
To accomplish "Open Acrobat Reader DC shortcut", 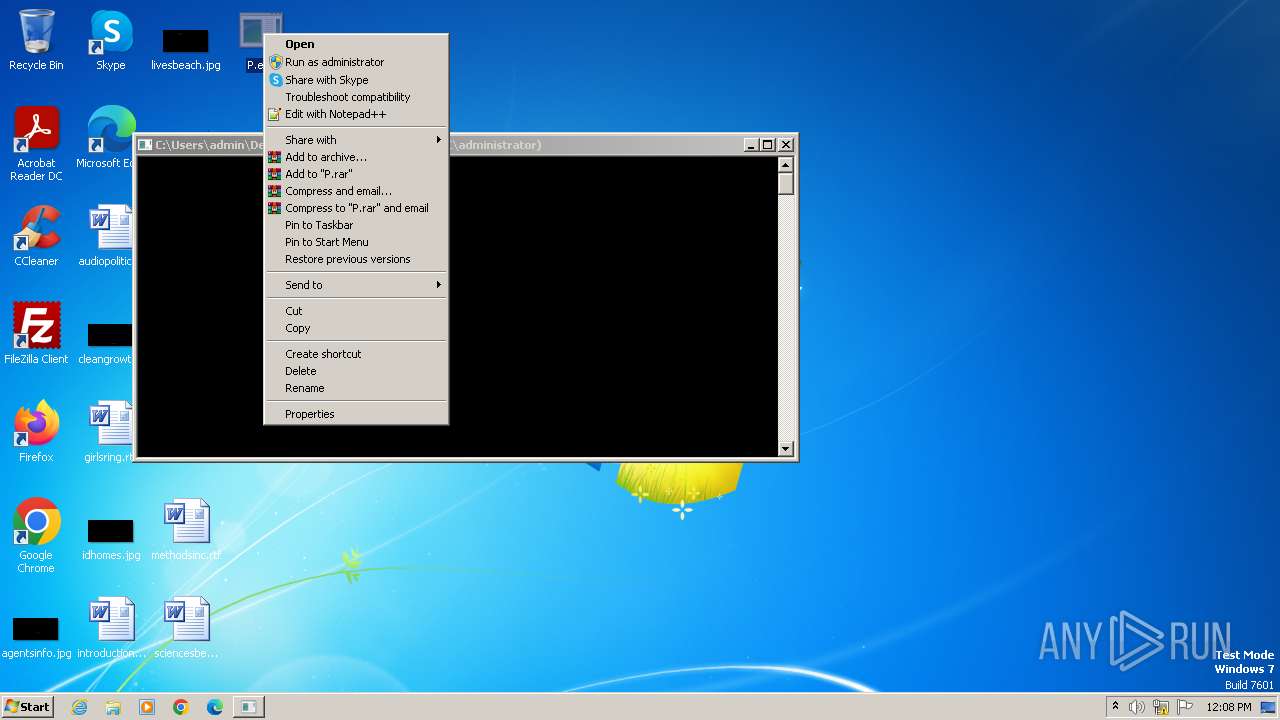I will 36,144.
